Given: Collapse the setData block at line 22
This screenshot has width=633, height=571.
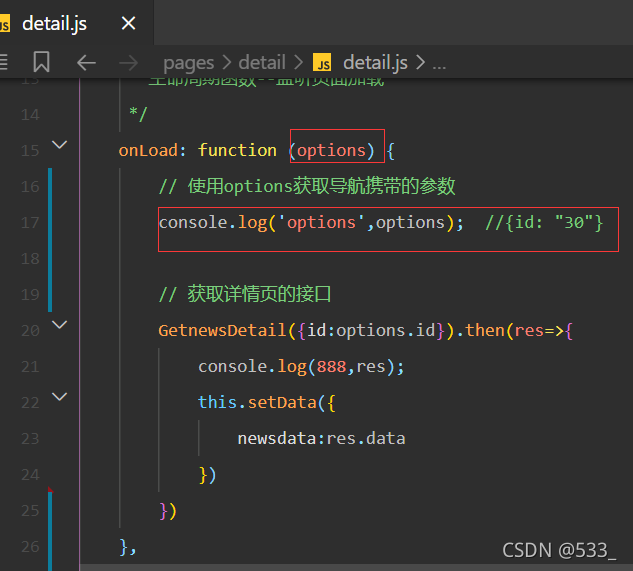Looking at the screenshot, I should point(60,397).
